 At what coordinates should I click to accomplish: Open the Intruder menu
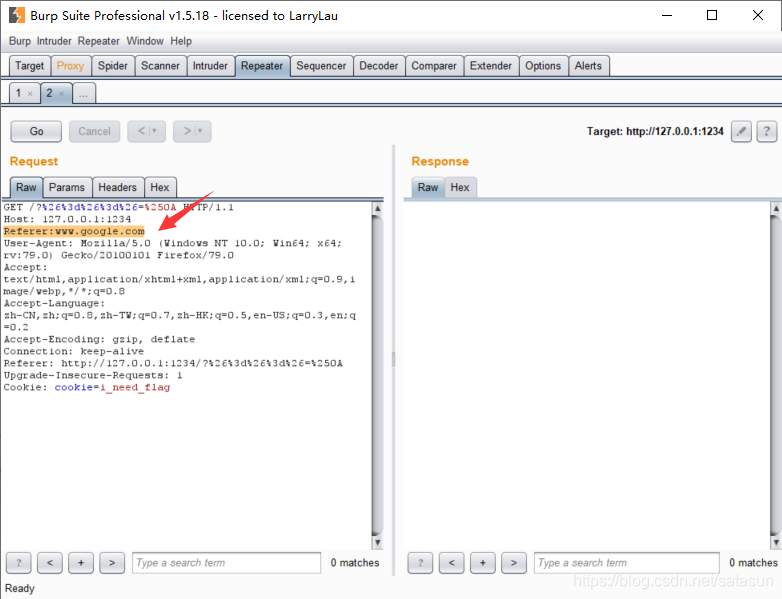click(54, 41)
